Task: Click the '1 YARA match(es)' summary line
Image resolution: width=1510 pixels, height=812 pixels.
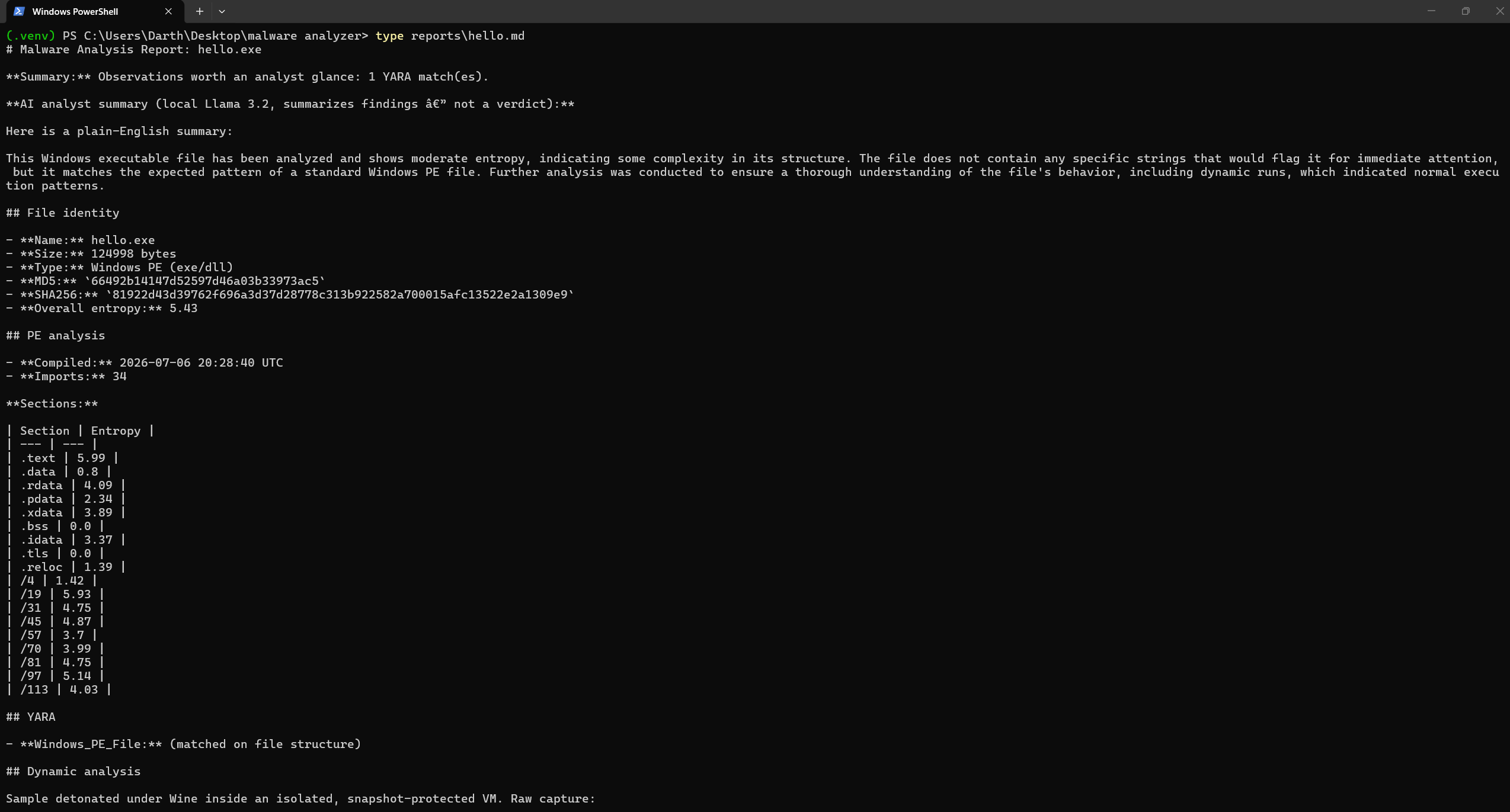Action: 247,77
